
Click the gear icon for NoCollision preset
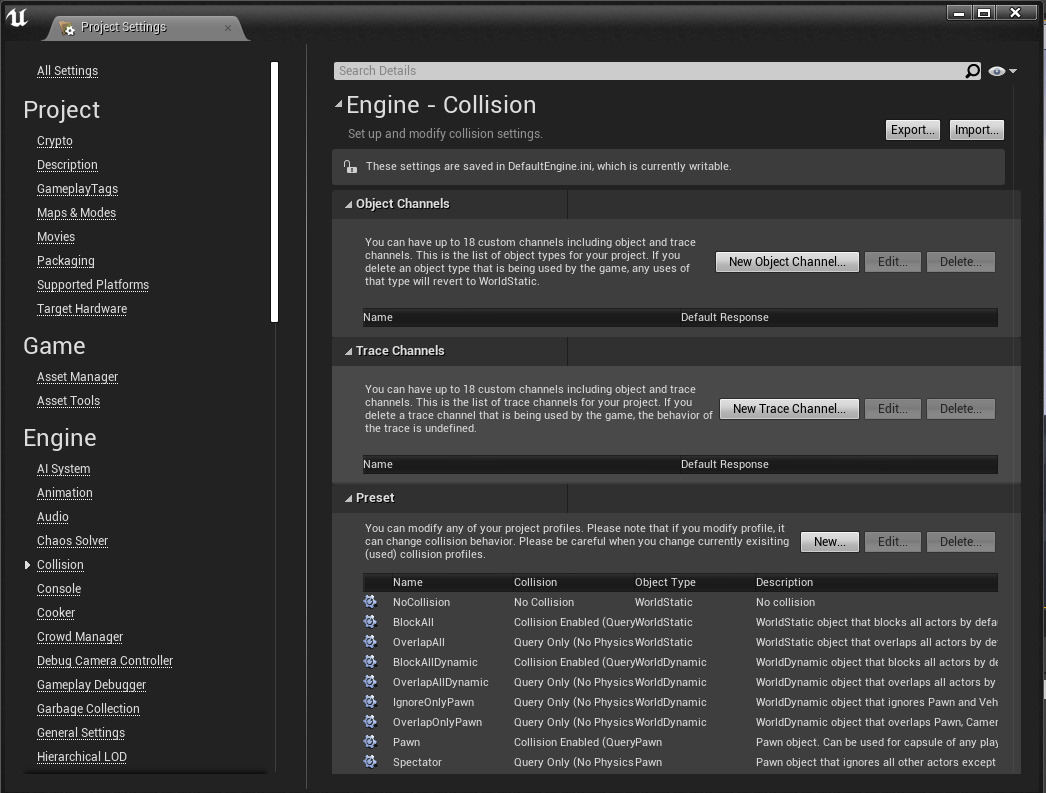click(370, 602)
